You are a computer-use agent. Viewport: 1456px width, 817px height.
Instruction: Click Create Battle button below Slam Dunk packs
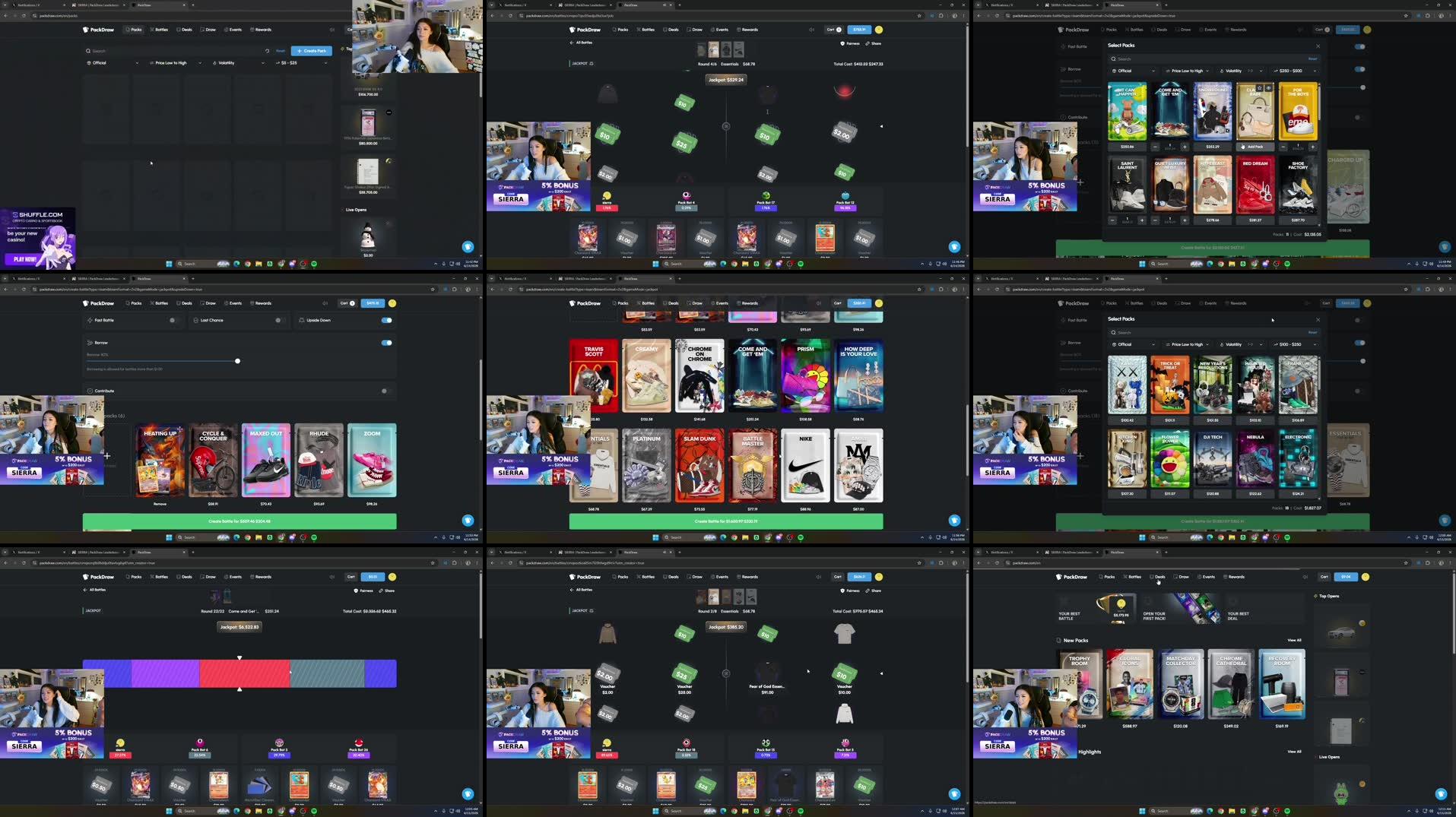pyautogui.click(x=726, y=521)
